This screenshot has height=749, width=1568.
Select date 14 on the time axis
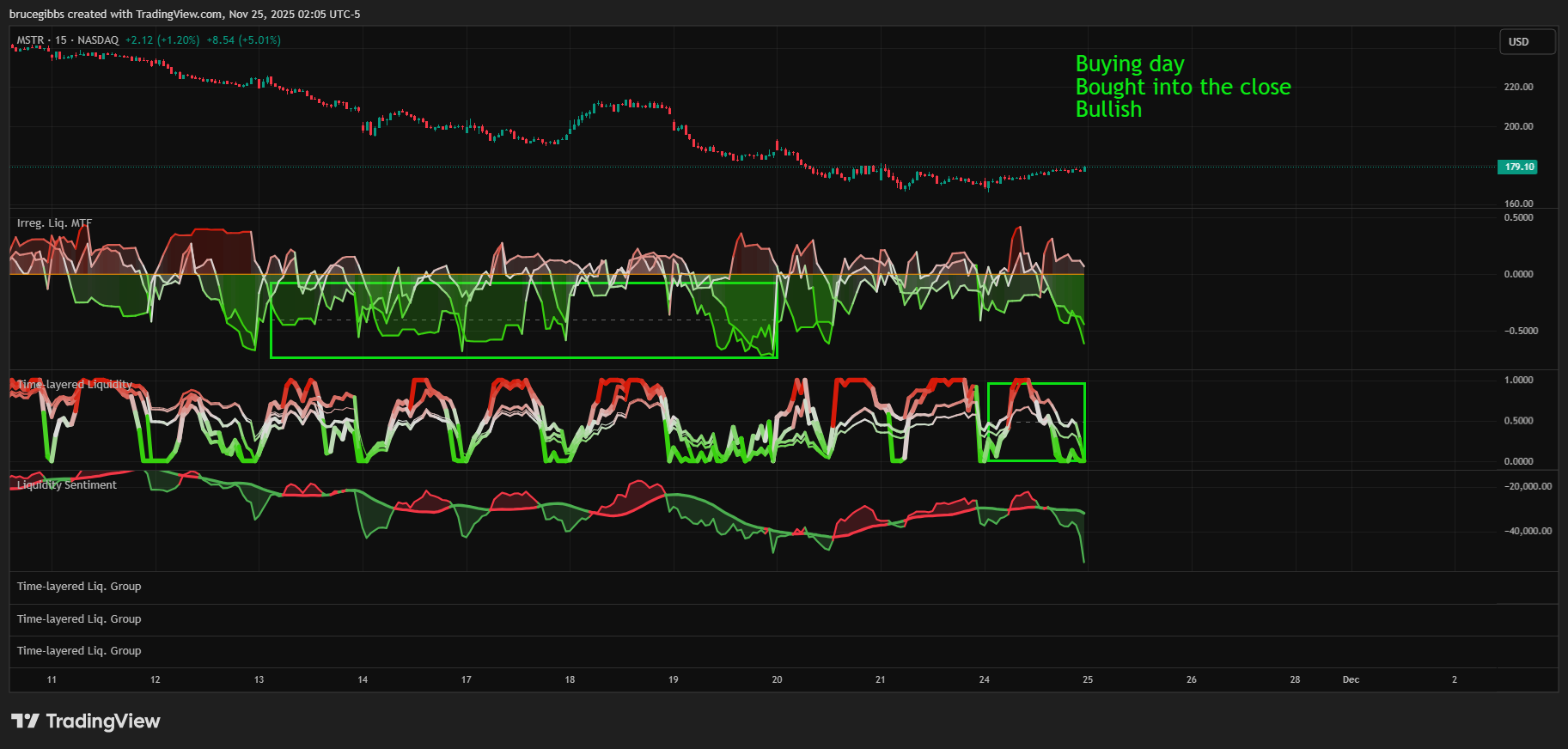pyautogui.click(x=363, y=679)
